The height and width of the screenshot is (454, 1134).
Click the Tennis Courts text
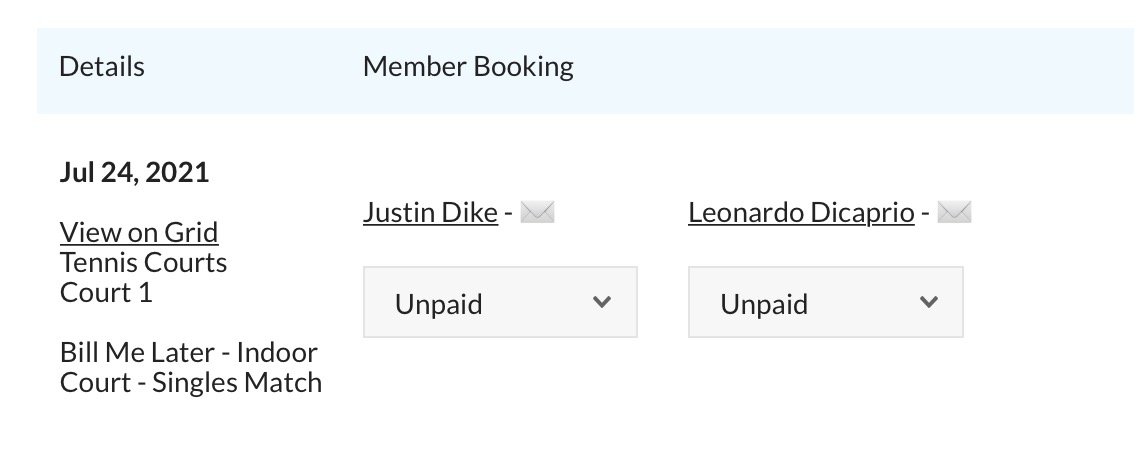(x=143, y=262)
